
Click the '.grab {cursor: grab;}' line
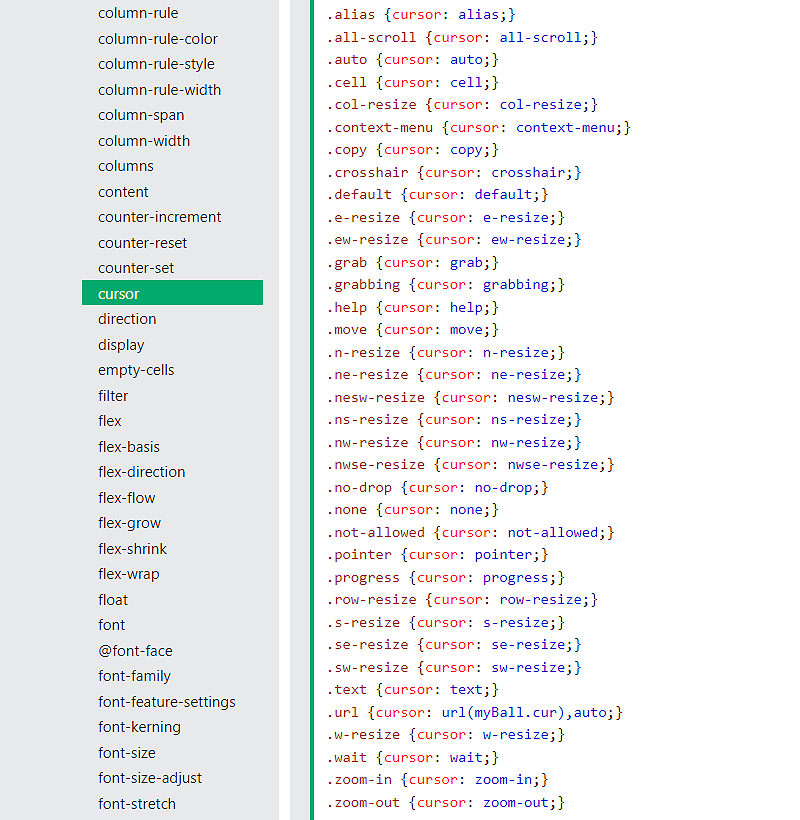[x=413, y=263]
